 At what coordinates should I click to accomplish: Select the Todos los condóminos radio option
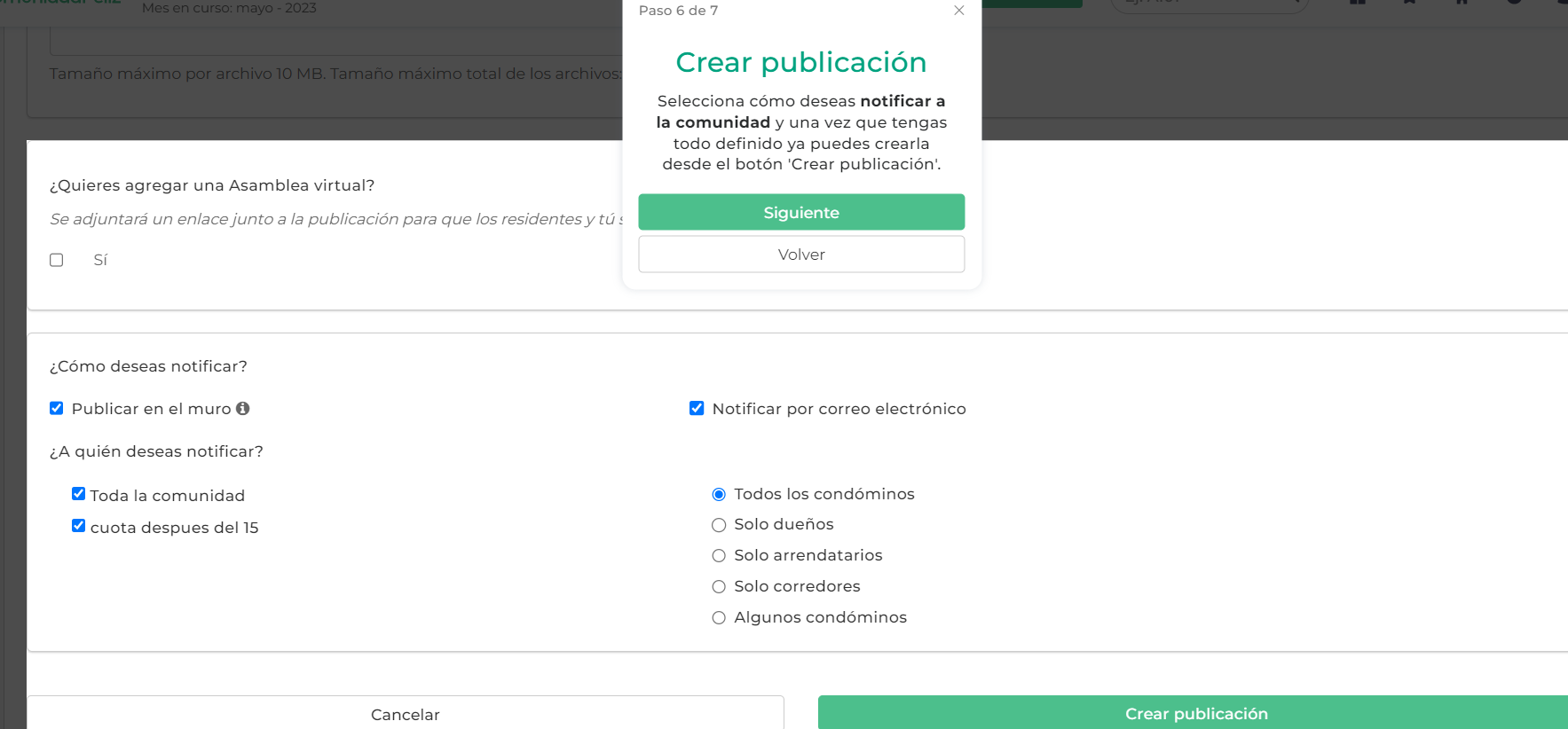tap(719, 494)
